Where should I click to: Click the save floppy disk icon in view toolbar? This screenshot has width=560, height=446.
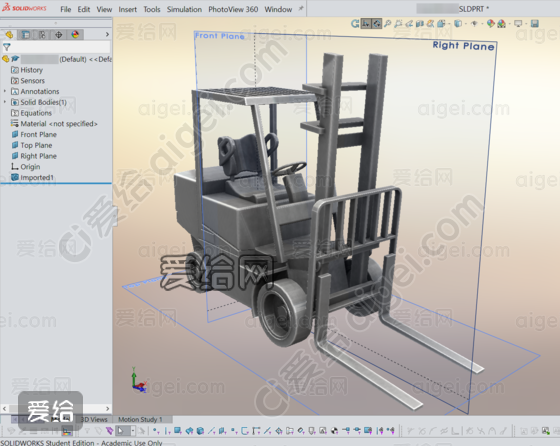coord(535,24)
